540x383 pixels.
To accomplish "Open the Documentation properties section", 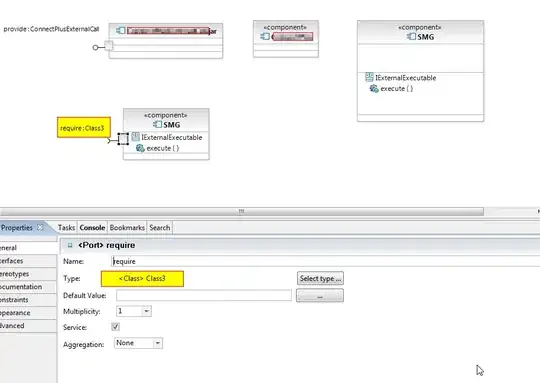I will 28,287.
